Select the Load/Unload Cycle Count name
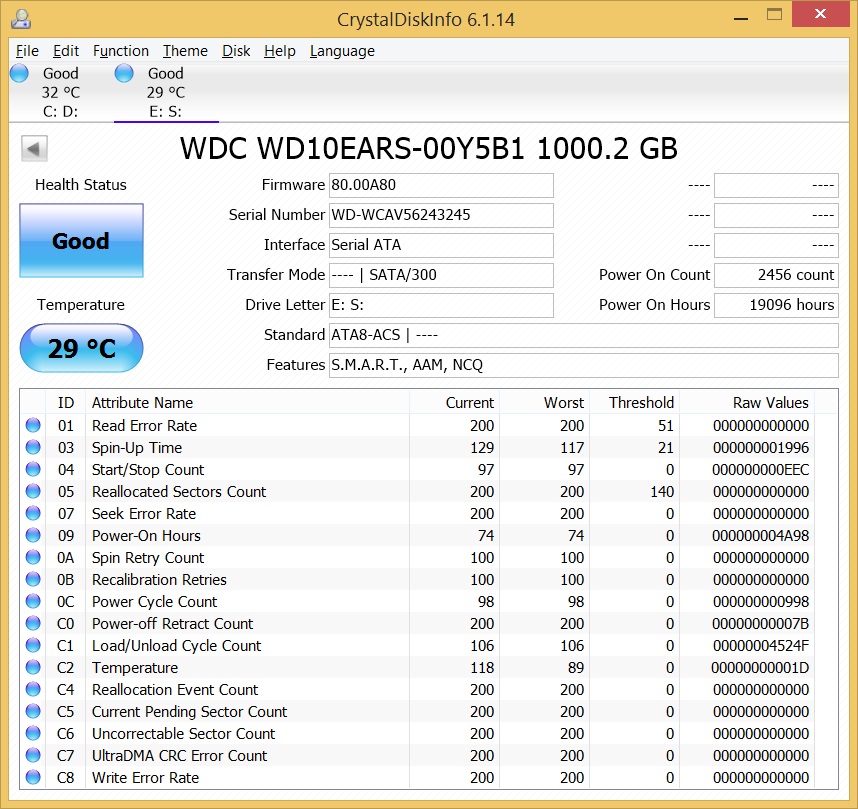This screenshot has height=809, width=858. (176, 646)
